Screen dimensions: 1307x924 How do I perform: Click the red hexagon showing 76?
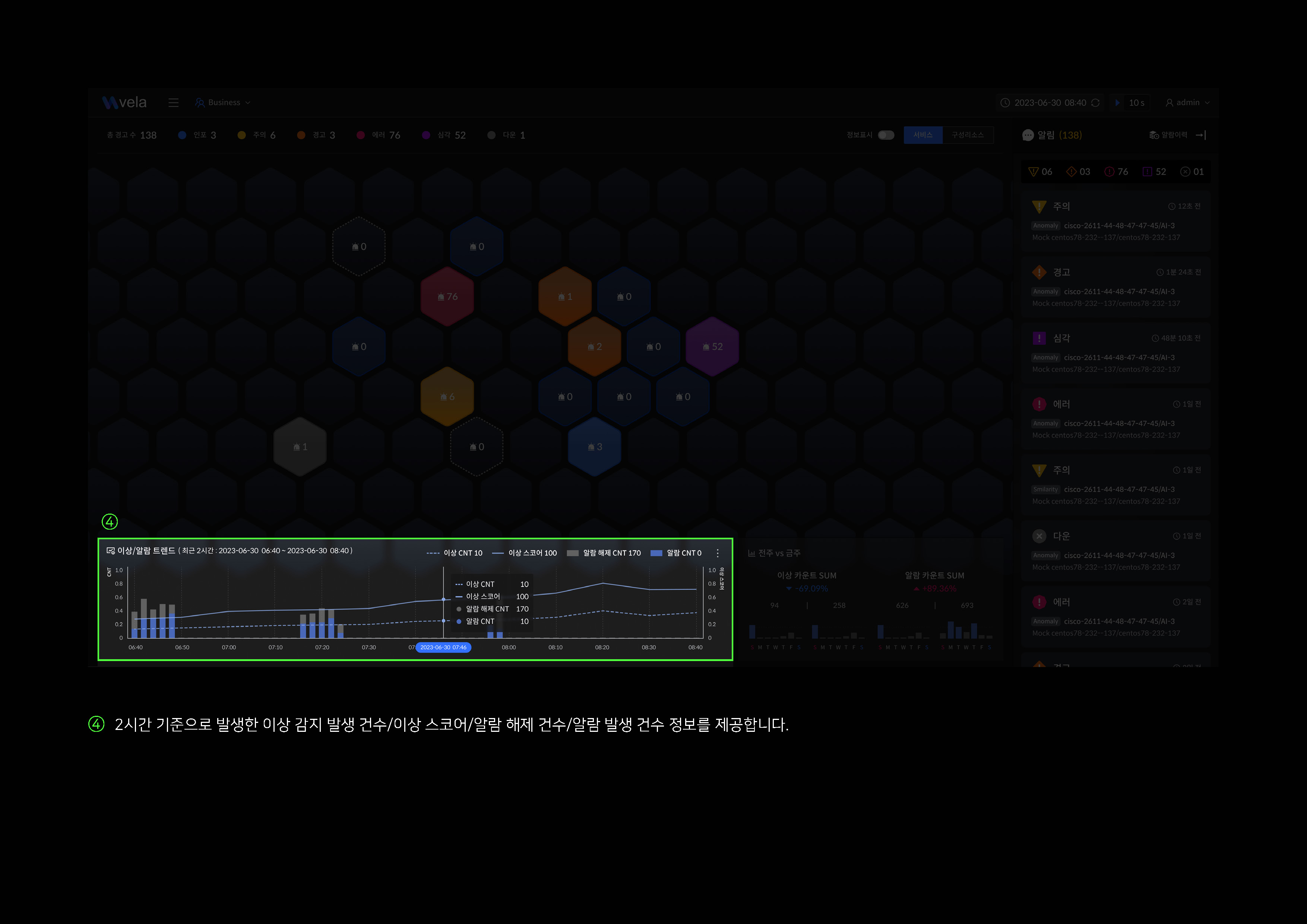coord(447,296)
